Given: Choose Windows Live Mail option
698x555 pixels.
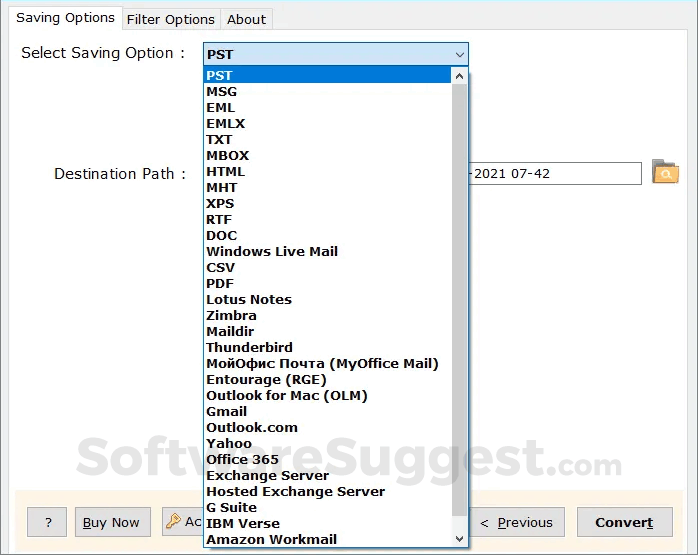Looking at the screenshot, I should 327,251.
